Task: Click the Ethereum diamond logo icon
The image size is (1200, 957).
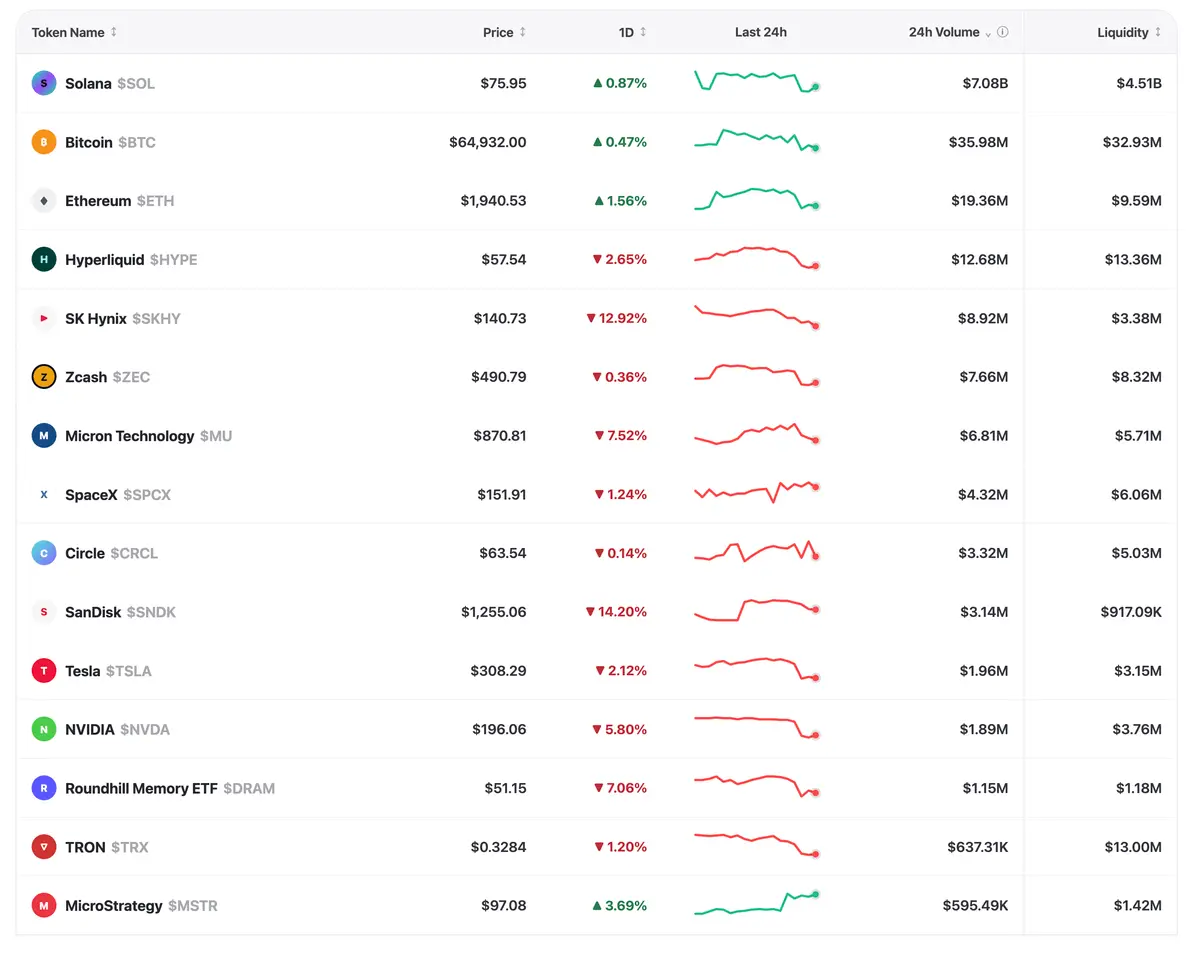Action: [x=44, y=201]
